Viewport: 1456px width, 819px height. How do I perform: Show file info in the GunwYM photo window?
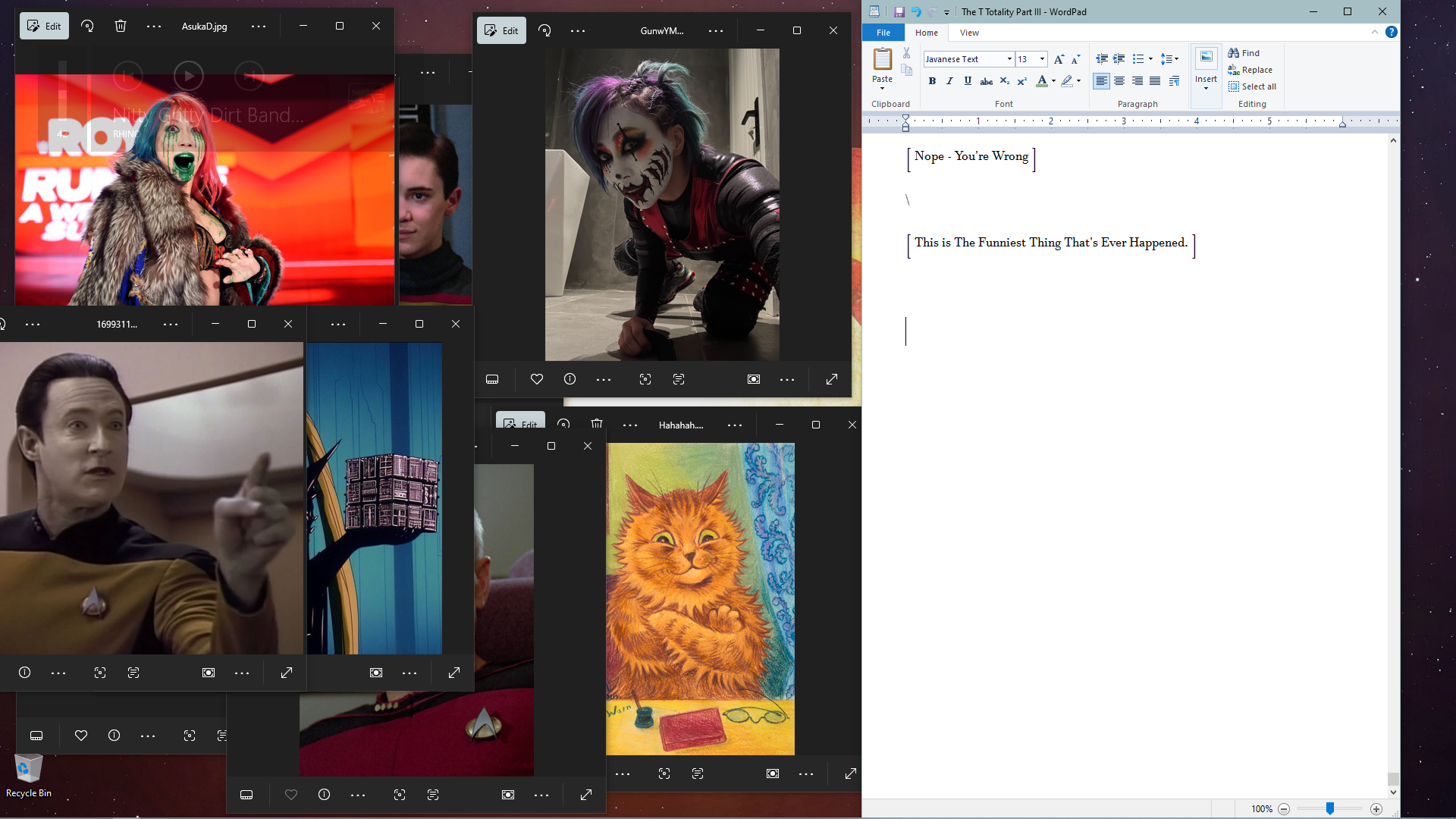pyautogui.click(x=570, y=379)
